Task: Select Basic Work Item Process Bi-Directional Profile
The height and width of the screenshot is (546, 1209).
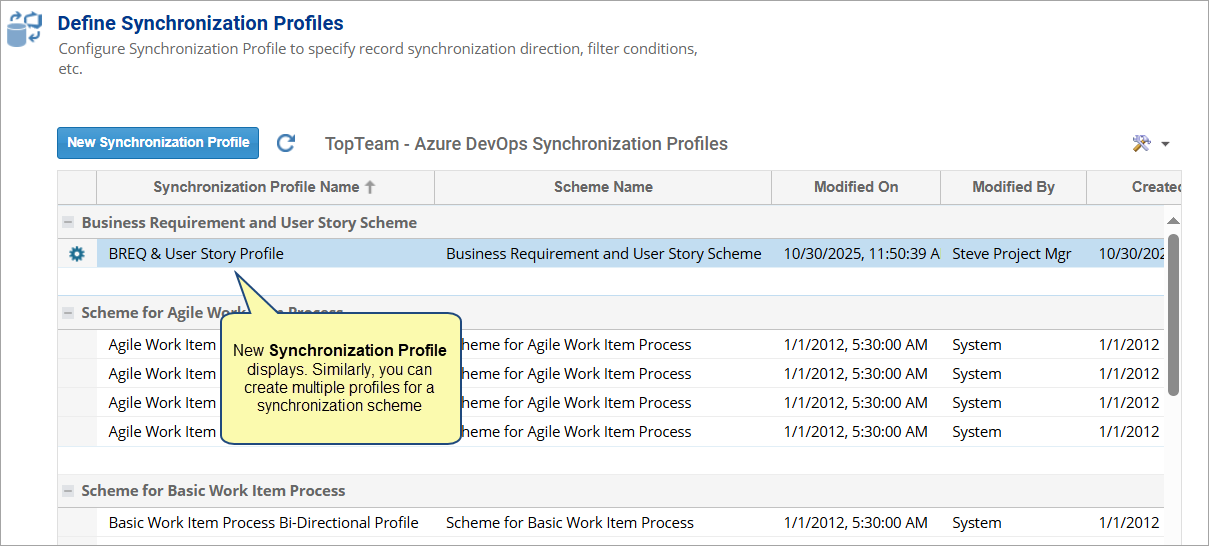Action: [x=263, y=523]
